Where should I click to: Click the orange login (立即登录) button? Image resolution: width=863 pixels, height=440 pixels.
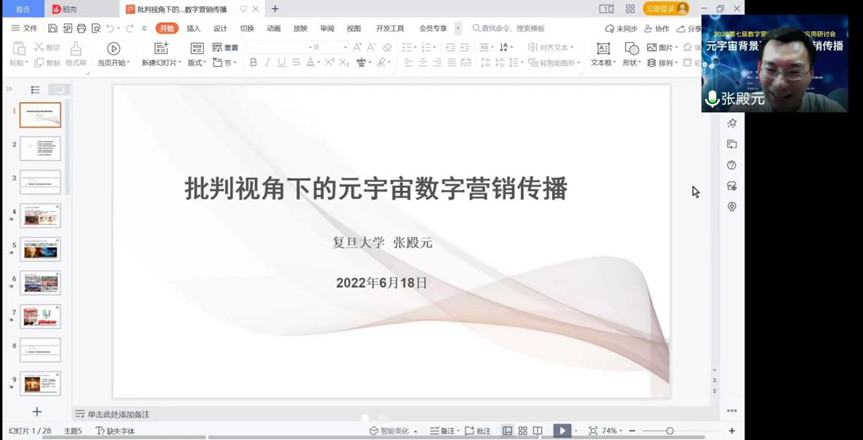click(666, 9)
